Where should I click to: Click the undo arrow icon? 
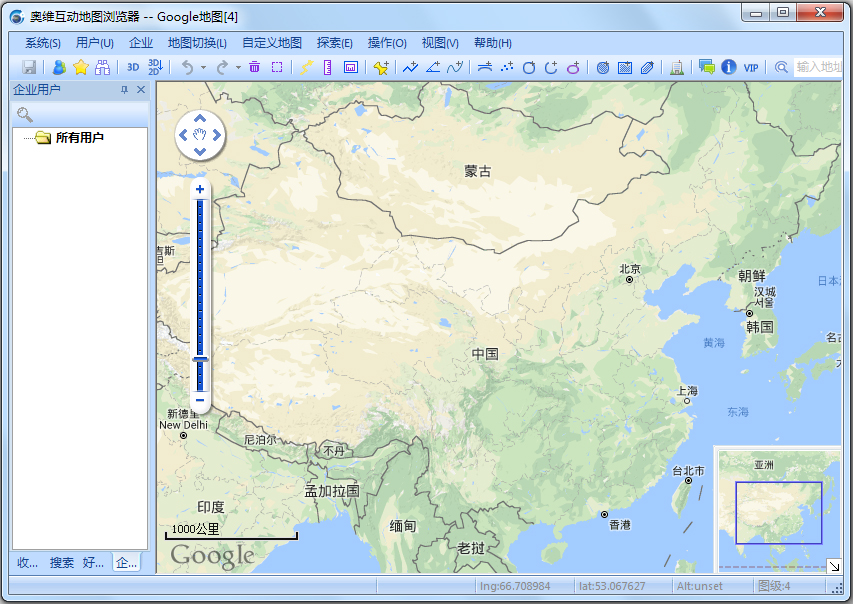pyautogui.click(x=187, y=67)
